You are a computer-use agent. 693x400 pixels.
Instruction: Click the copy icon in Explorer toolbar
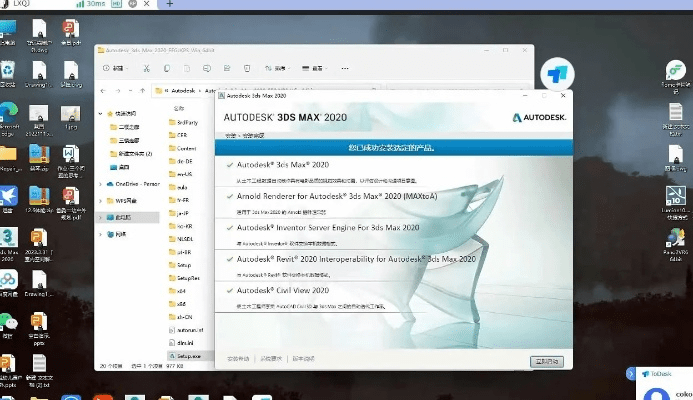165,69
